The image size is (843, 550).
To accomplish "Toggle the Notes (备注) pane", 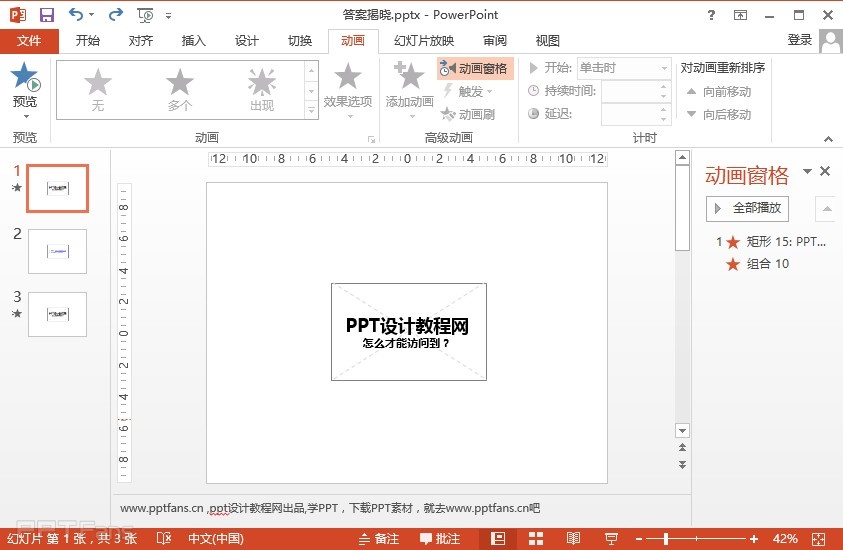I will pyautogui.click(x=379, y=539).
